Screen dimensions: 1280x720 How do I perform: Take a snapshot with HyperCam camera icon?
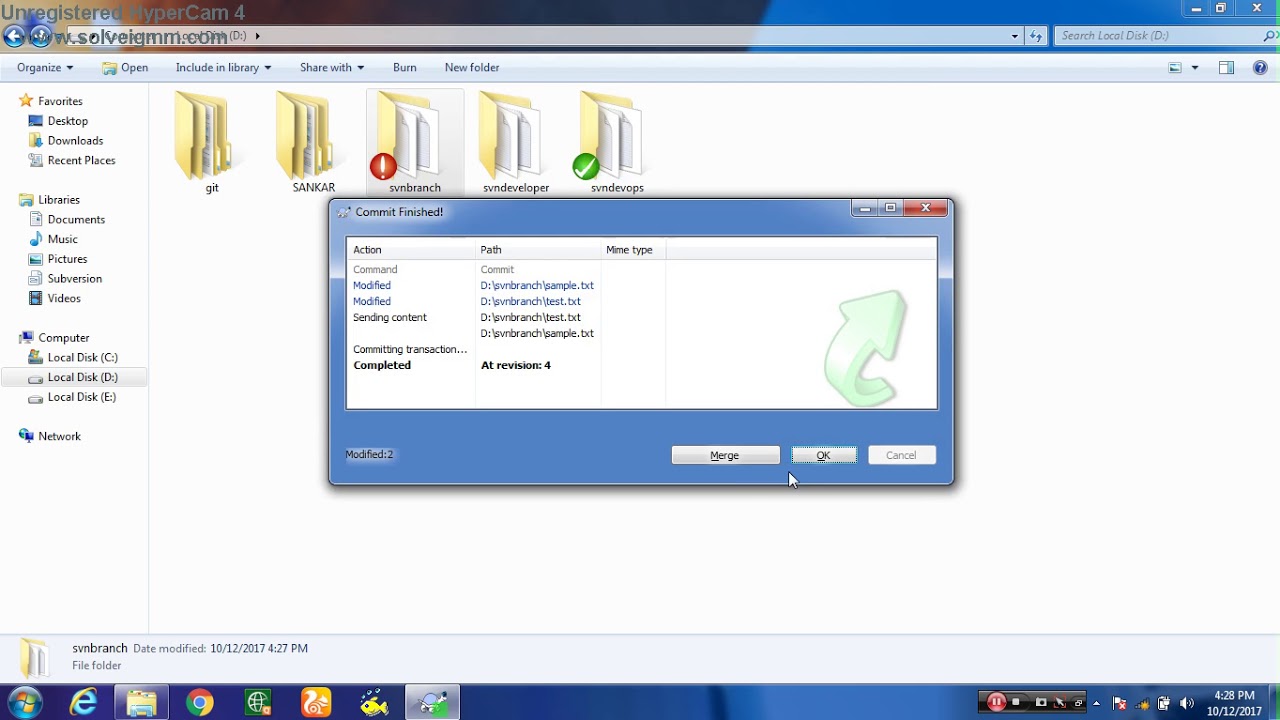(x=1041, y=702)
